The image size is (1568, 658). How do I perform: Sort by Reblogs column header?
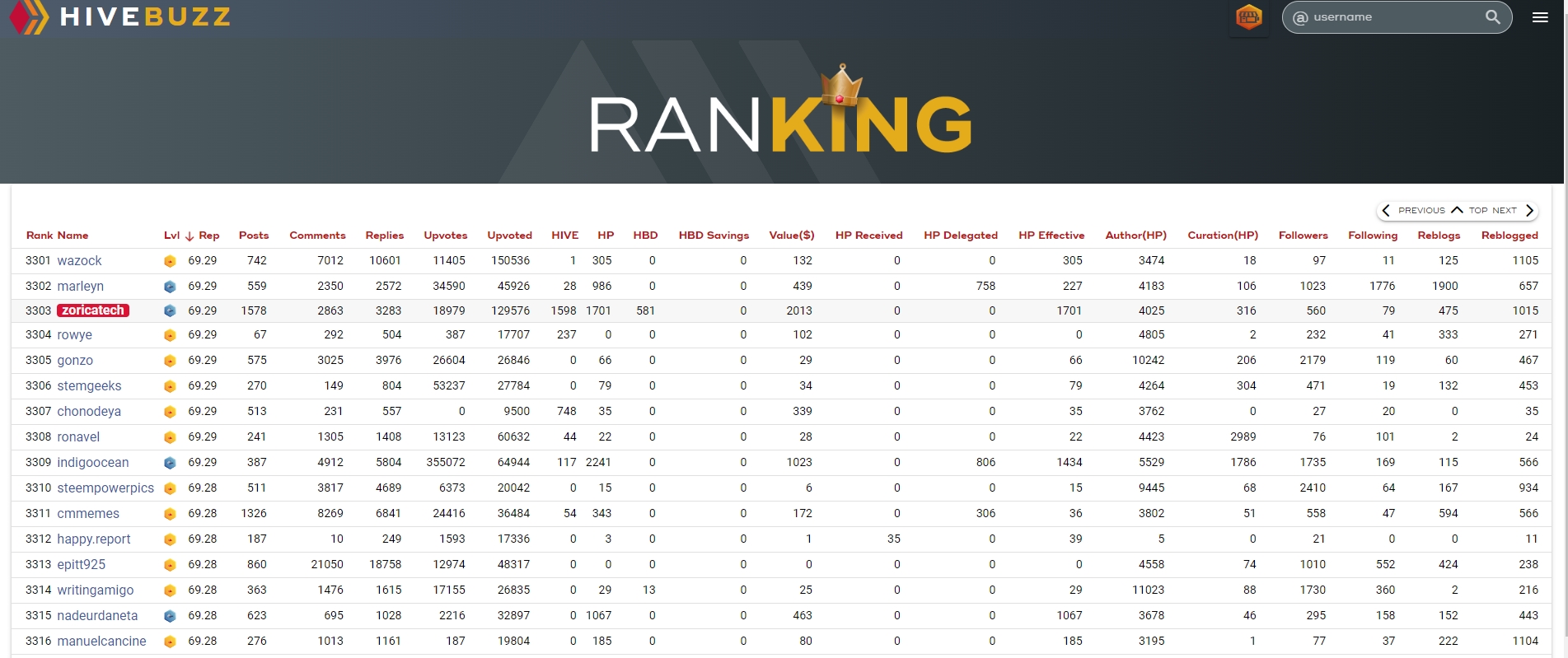(1439, 236)
